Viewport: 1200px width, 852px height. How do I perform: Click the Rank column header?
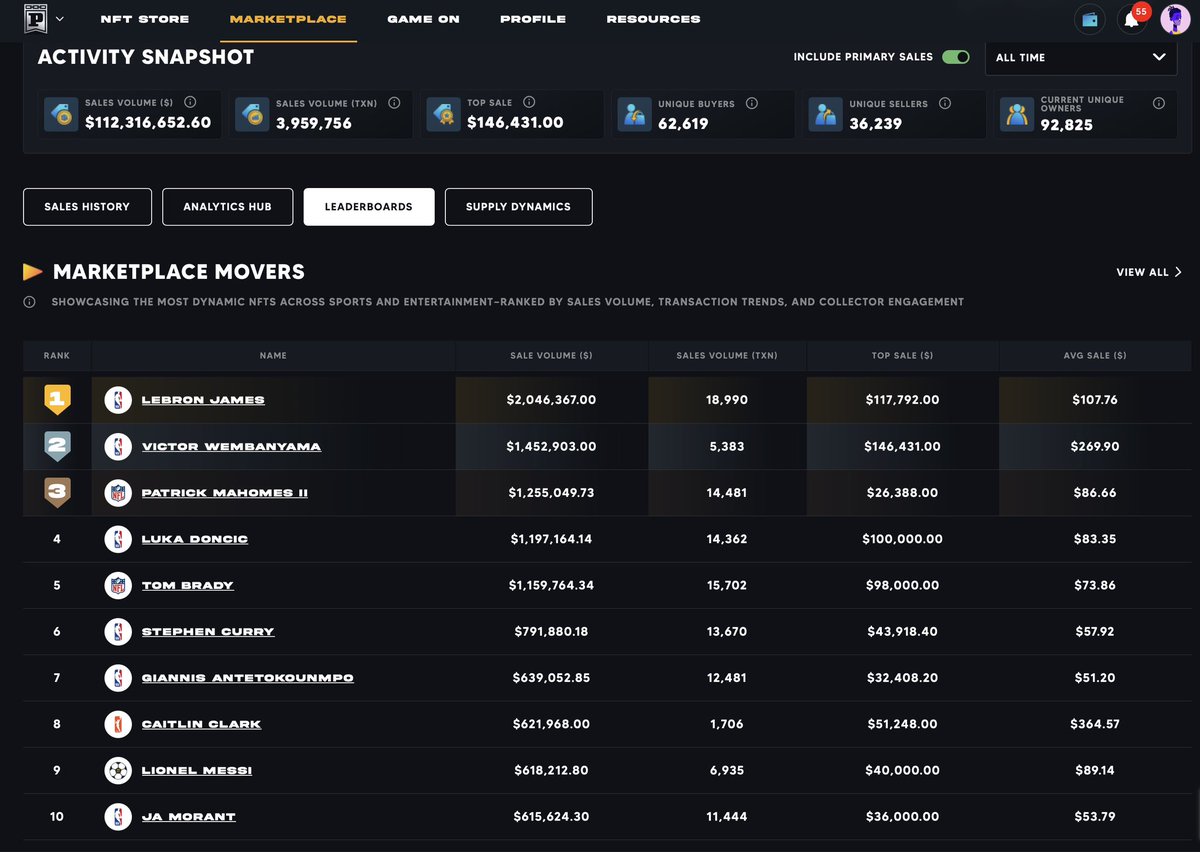[57, 356]
